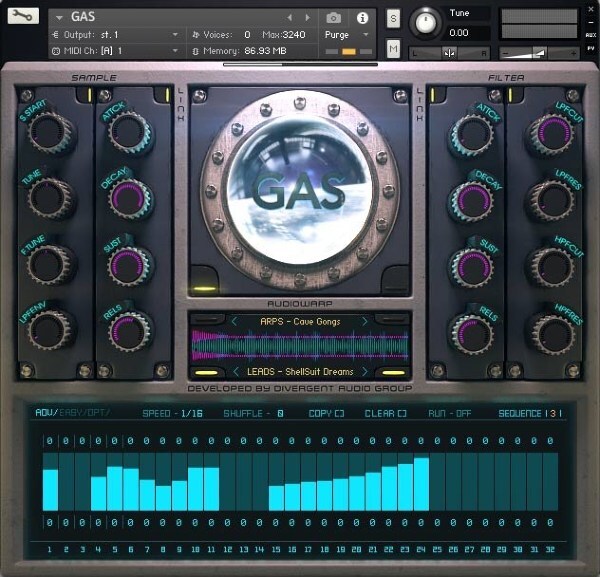Toggle RUN - OFF sequencer switch
The width and height of the screenshot is (600, 577).
pos(450,414)
